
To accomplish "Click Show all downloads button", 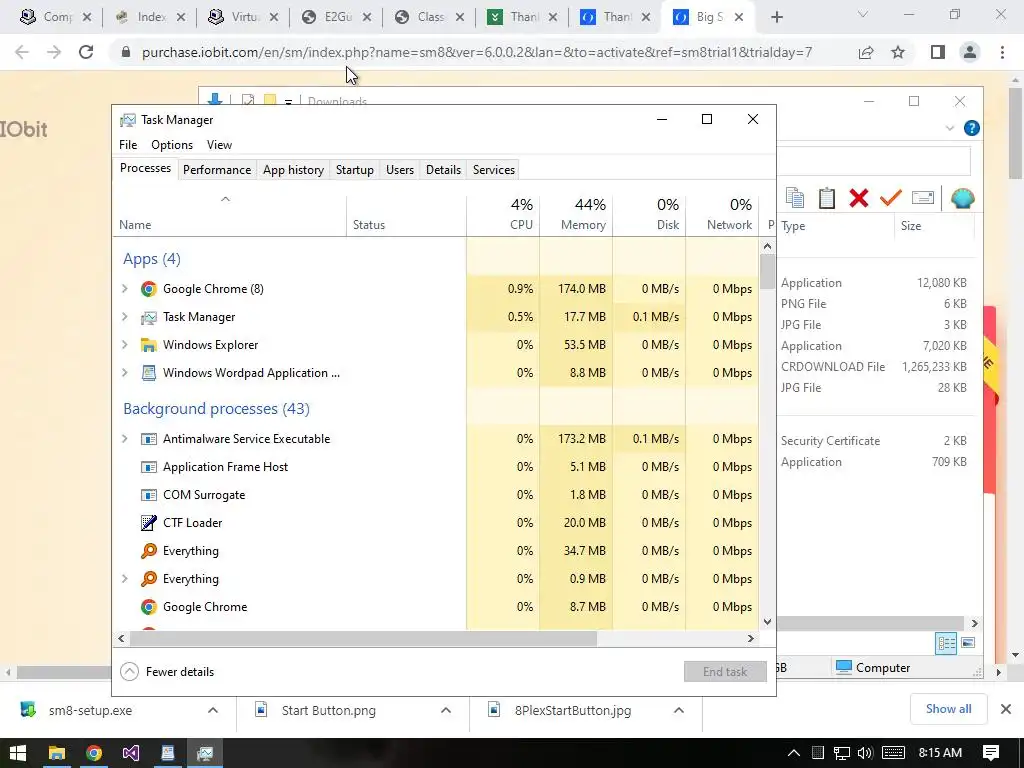I will pos(948,709).
